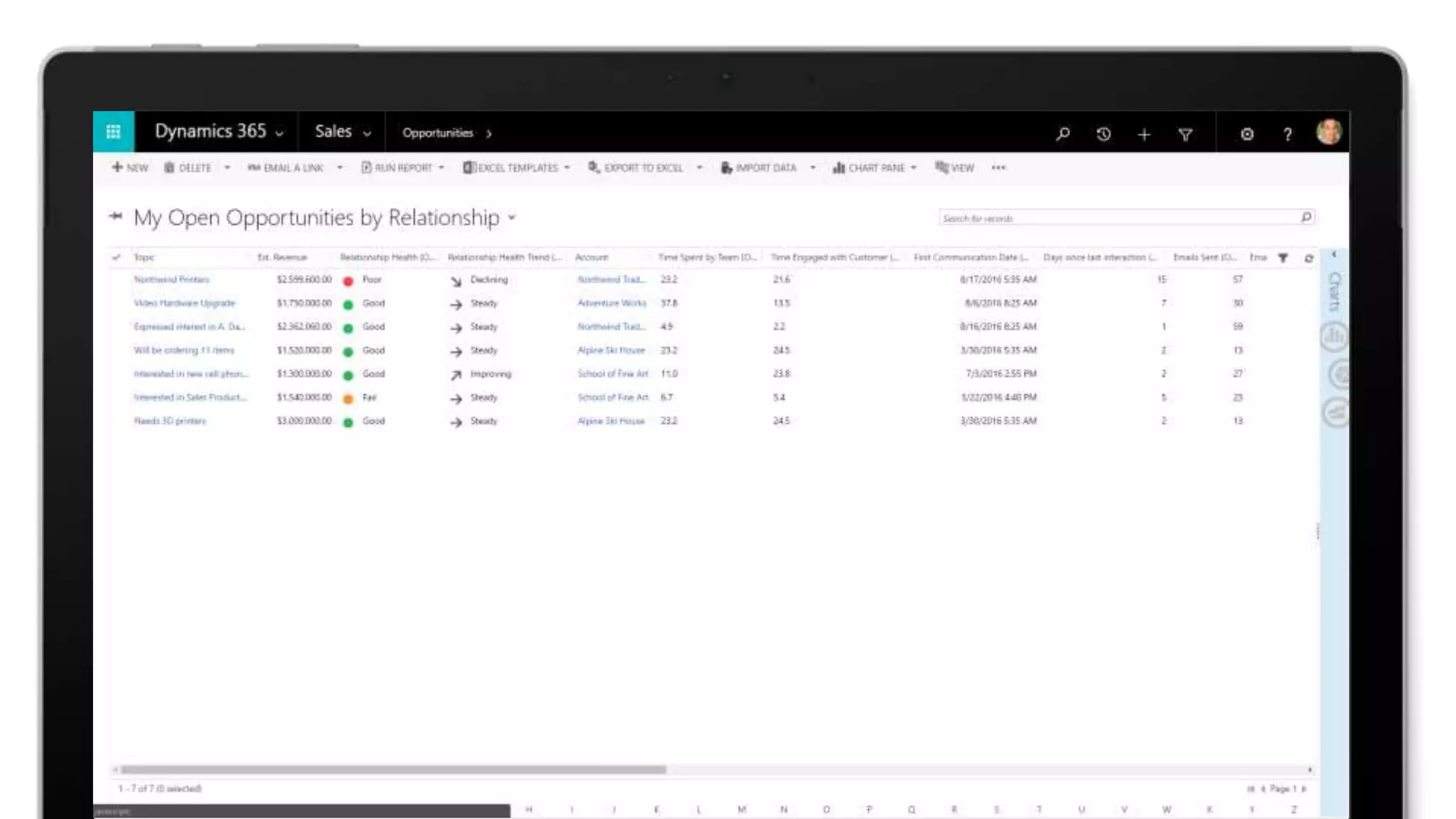Refresh the grid with refresh icon
The height and width of the screenshot is (819, 1456).
pyautogui.click(x=1309, y=258)
